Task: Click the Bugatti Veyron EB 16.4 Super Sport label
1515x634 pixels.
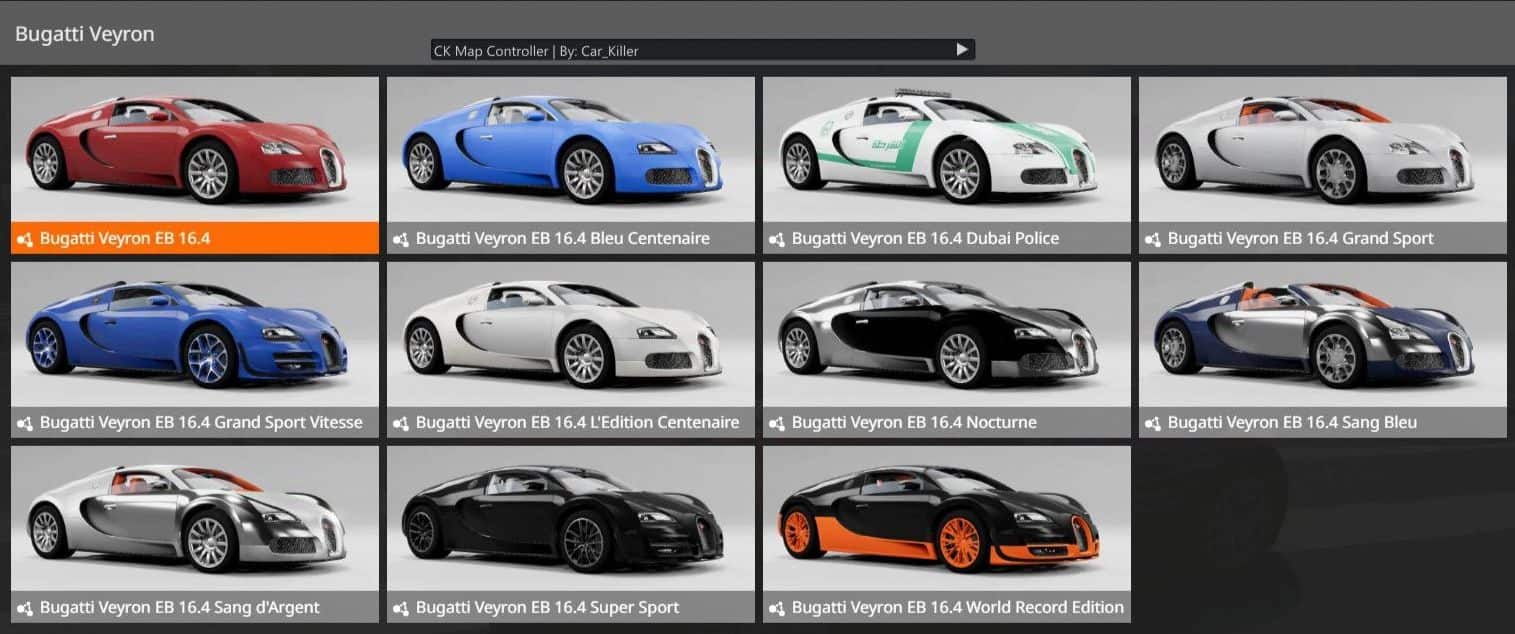Action: [547, 608]
